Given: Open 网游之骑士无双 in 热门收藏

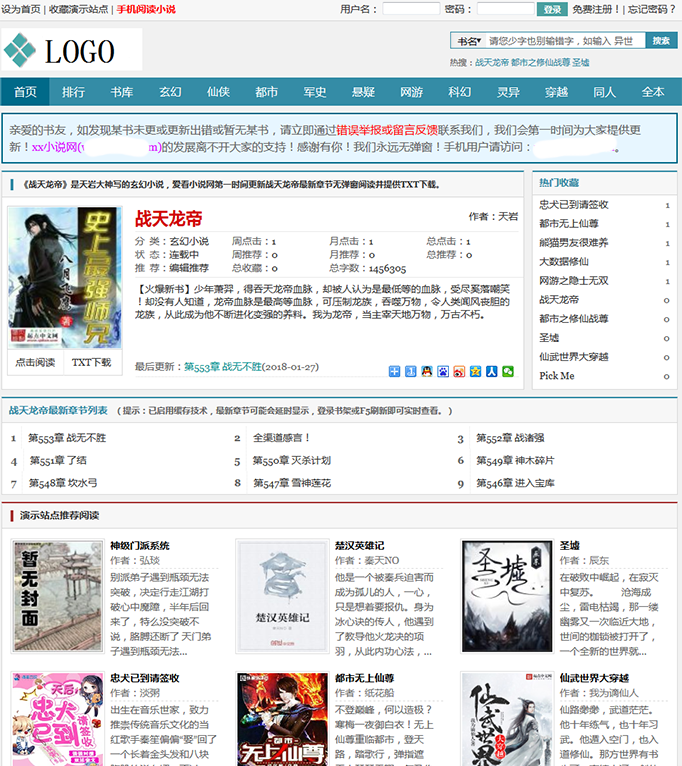Looking at the screenshot, I should (x=574, y=281).
